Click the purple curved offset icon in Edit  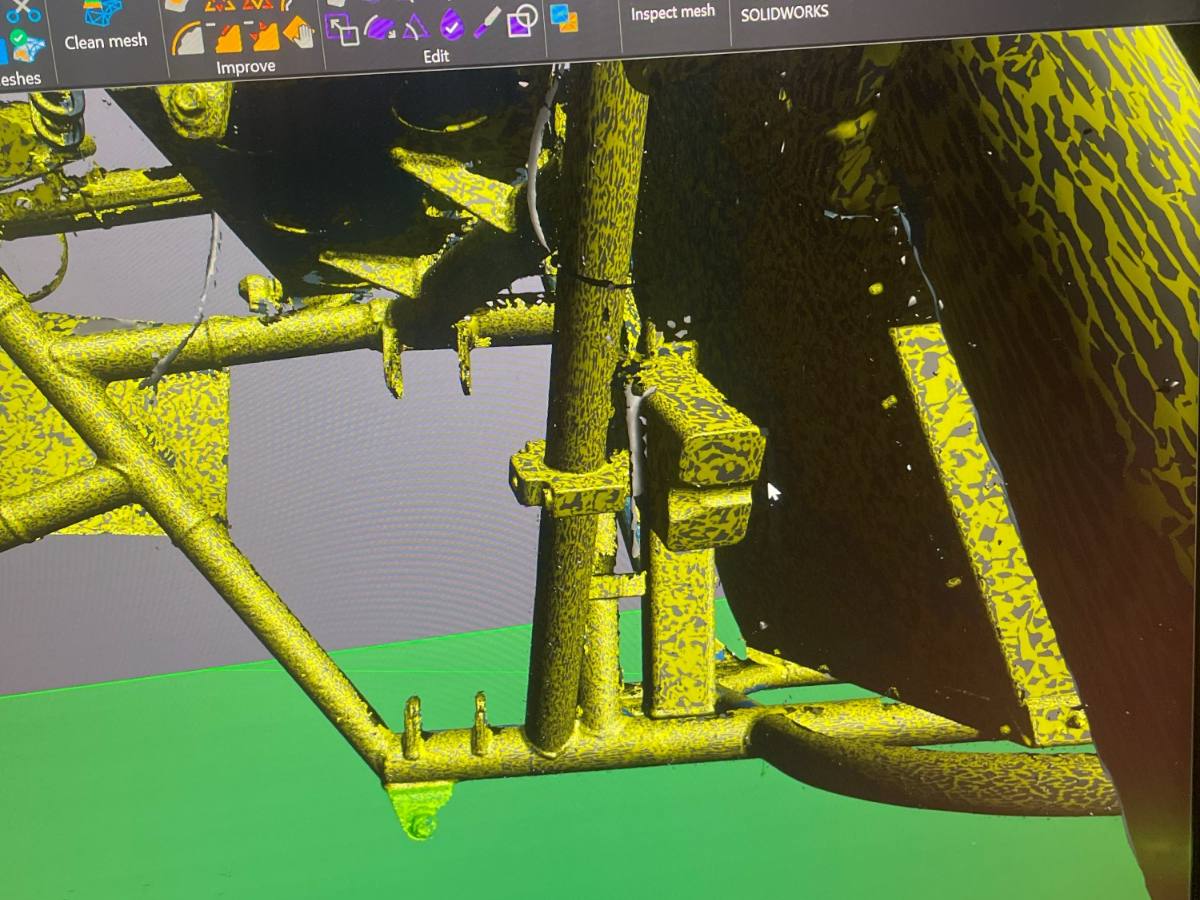pyautogui.click(x=380, y=27)
